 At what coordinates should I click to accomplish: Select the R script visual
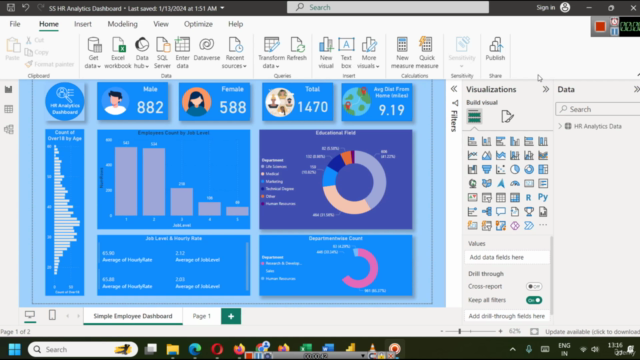click(x=529, y=198)
